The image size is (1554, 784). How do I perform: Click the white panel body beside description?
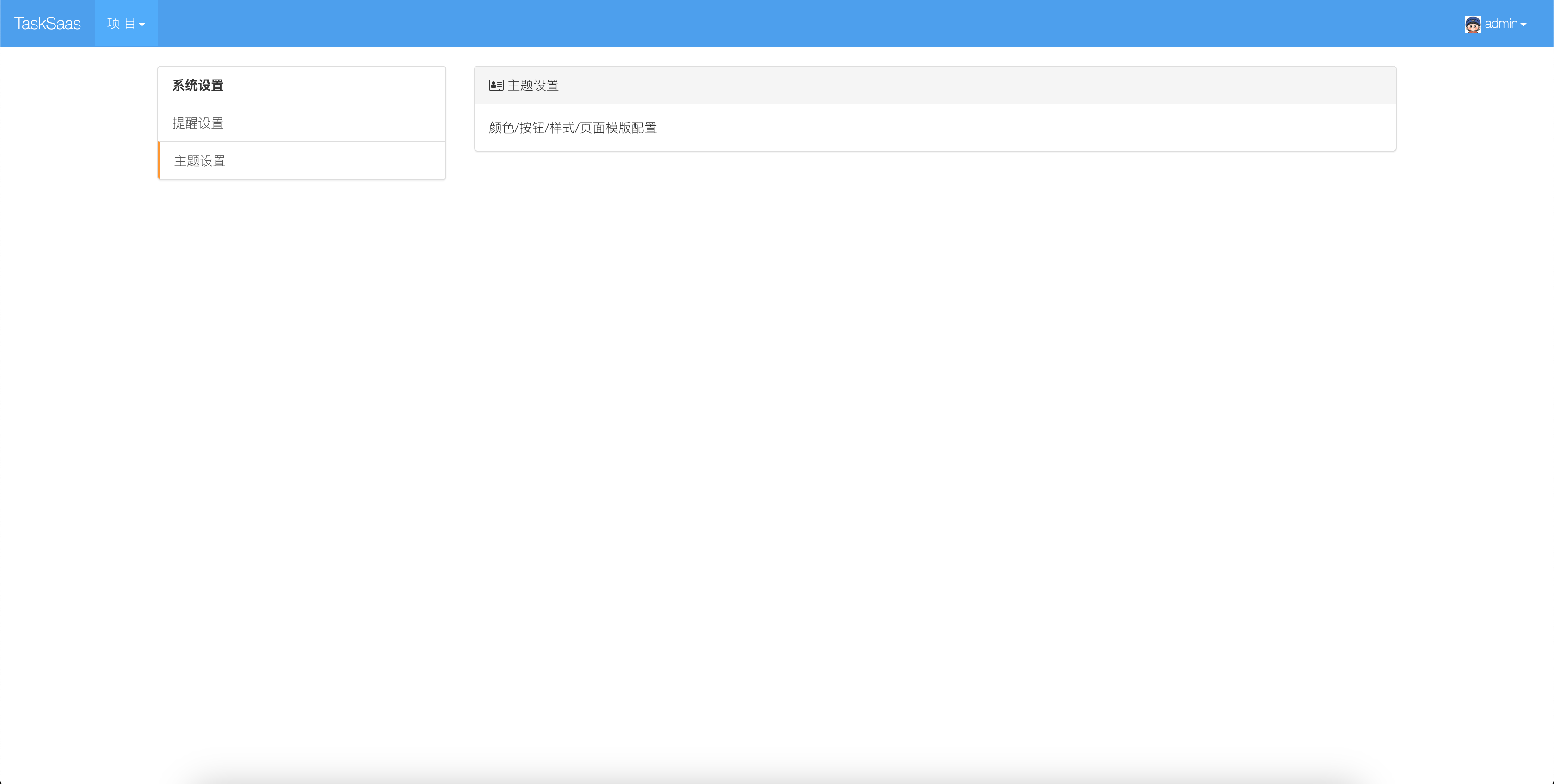click(x=1025, y=128)
